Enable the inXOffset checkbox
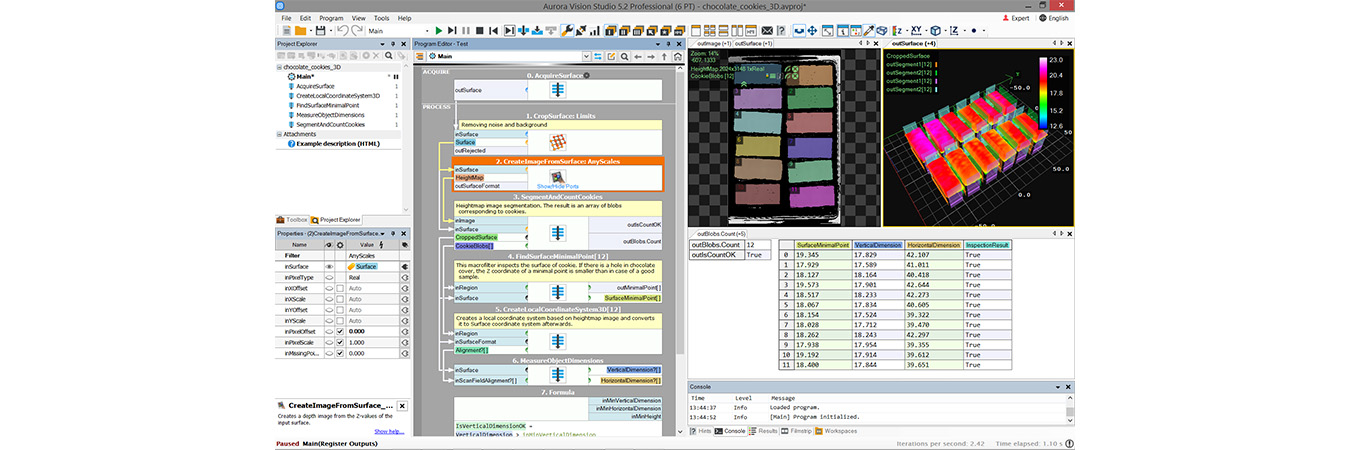 click(x=341, y=288)
